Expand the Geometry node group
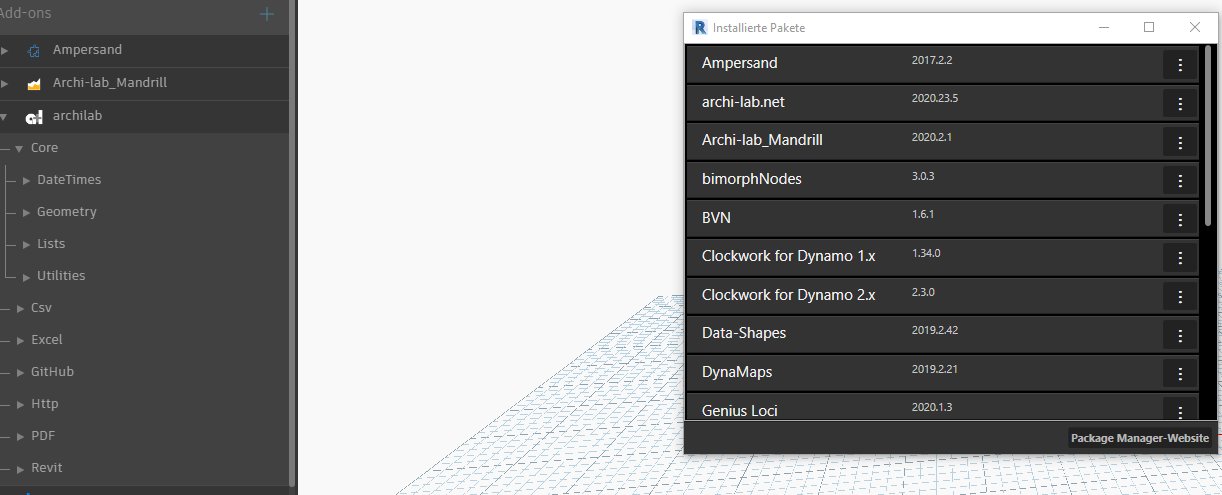Image resolution: width=1222 pixels, height=495 pixels. click(27, 212)
